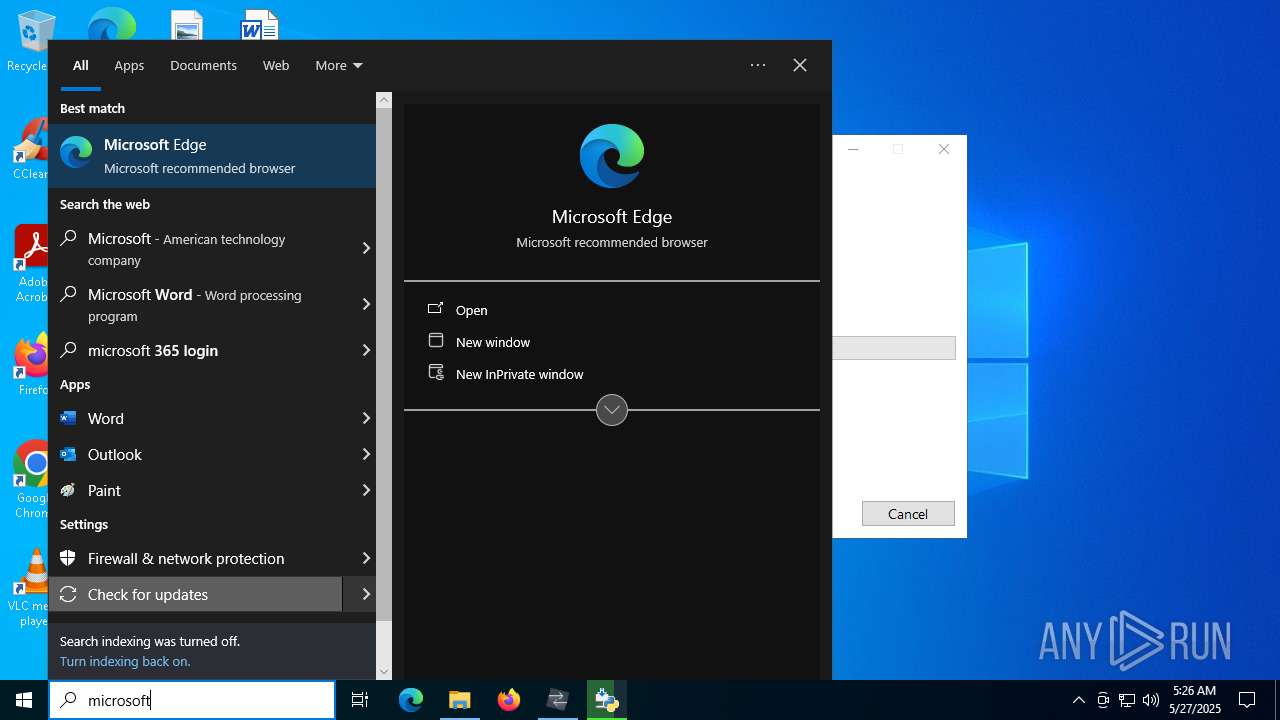Click the New window icon
Screen dimensions: 1280x720
(435, 341)
